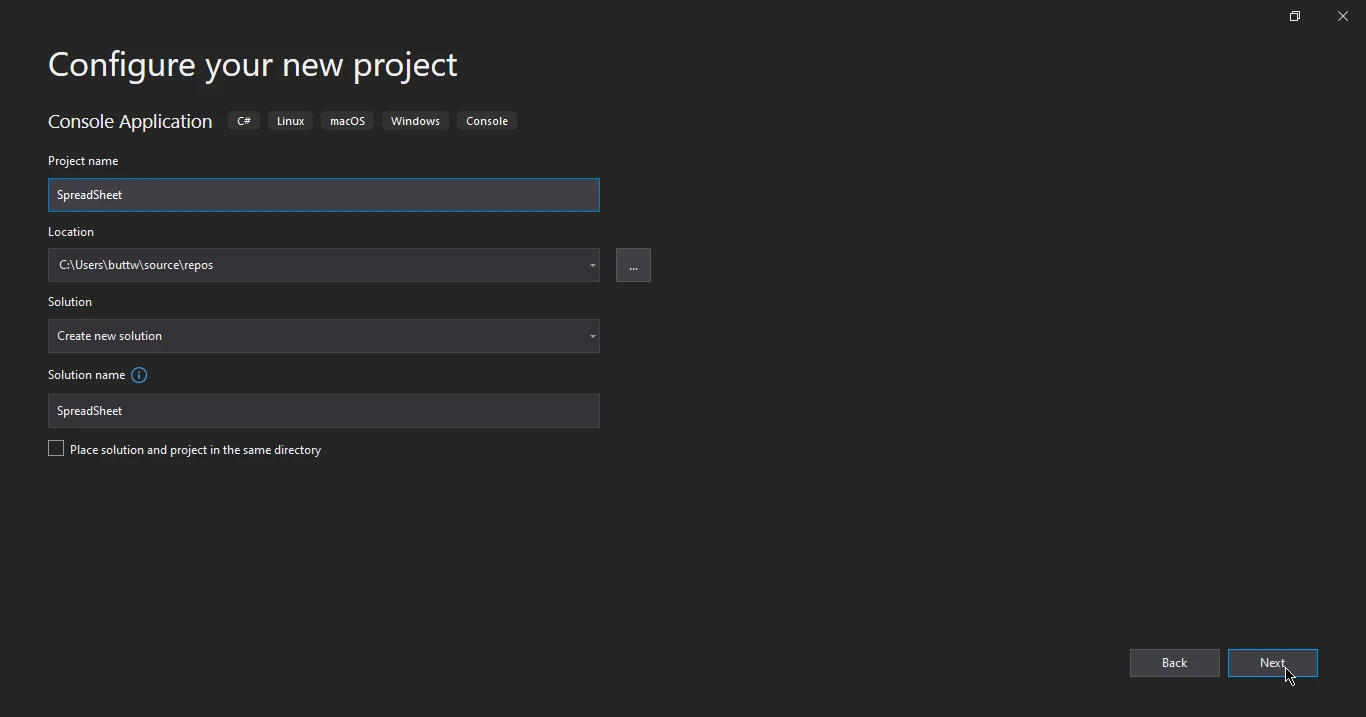Image resolution: width=1366 pixels, height=717 pixels.
Task: Click the Console project type tag
Action: [487, 121]
